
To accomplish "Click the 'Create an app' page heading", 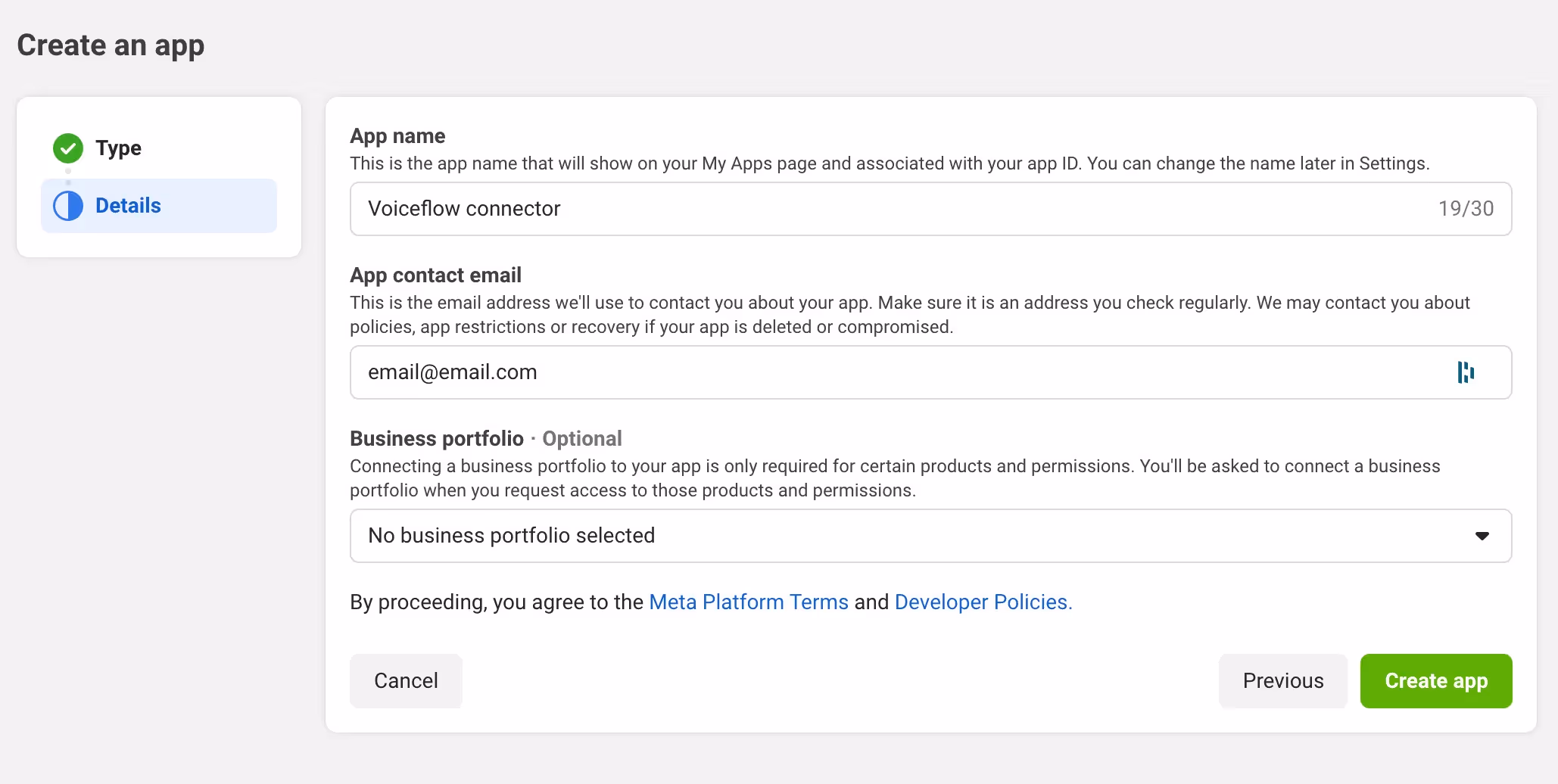I will (x=111, y=45).
